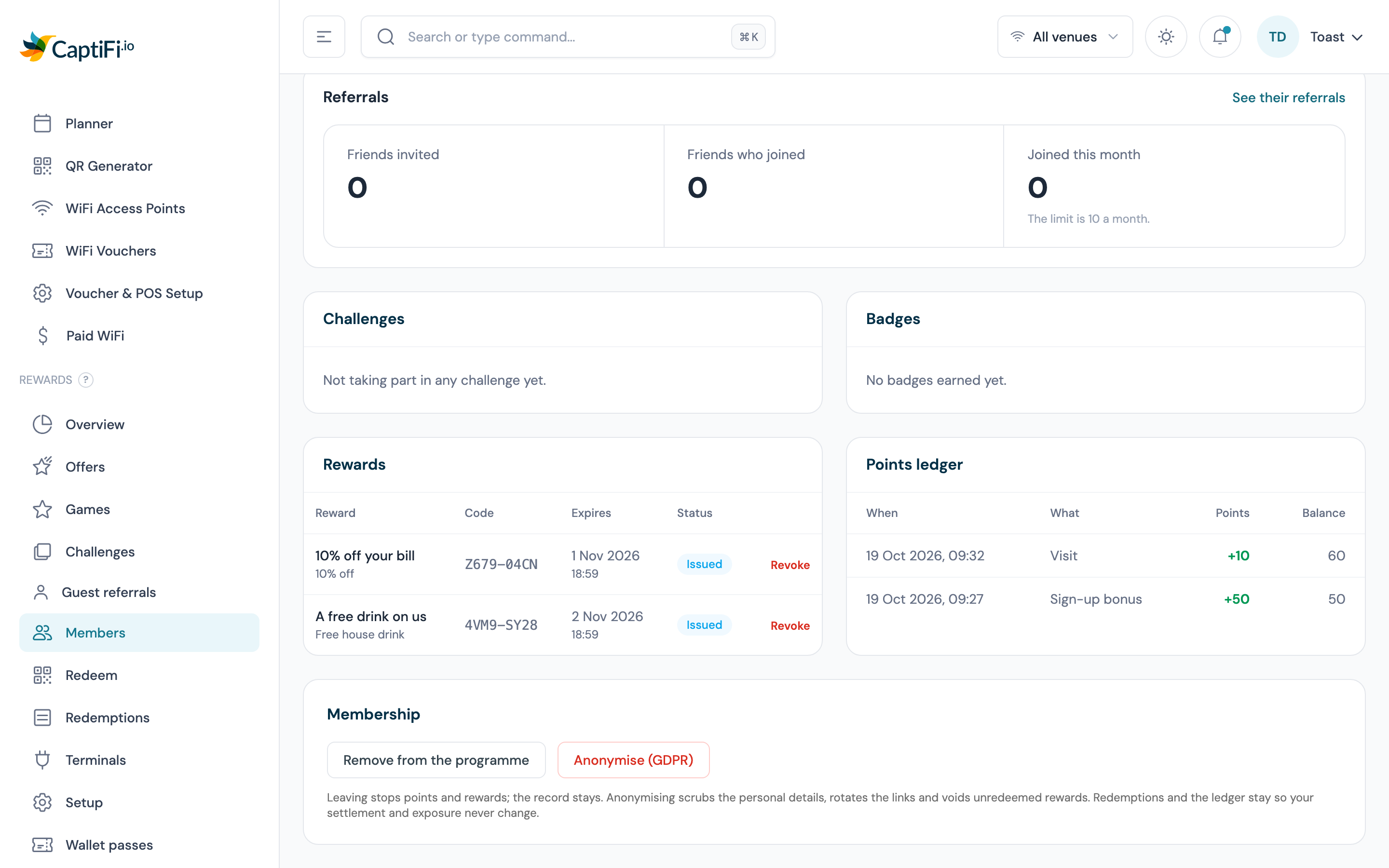
Task: Click the Sign-up bonus ledger entry
Action: 1105,599
